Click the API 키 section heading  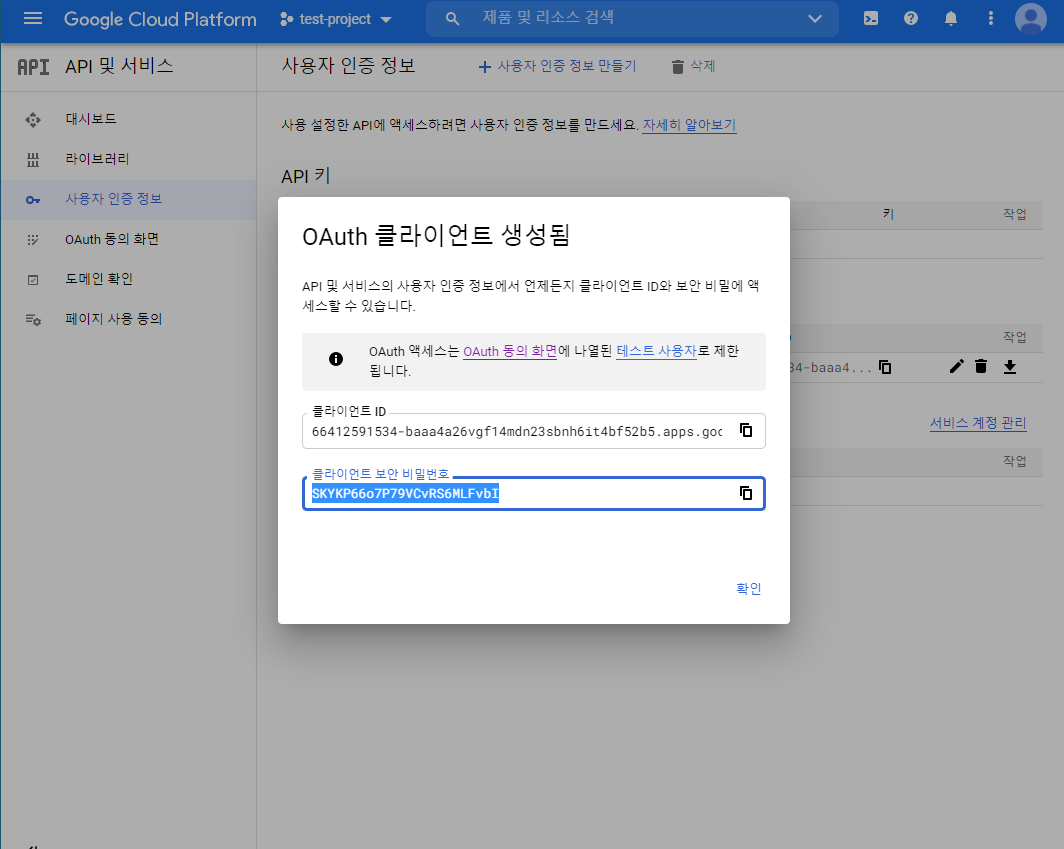tap(305, 176)
